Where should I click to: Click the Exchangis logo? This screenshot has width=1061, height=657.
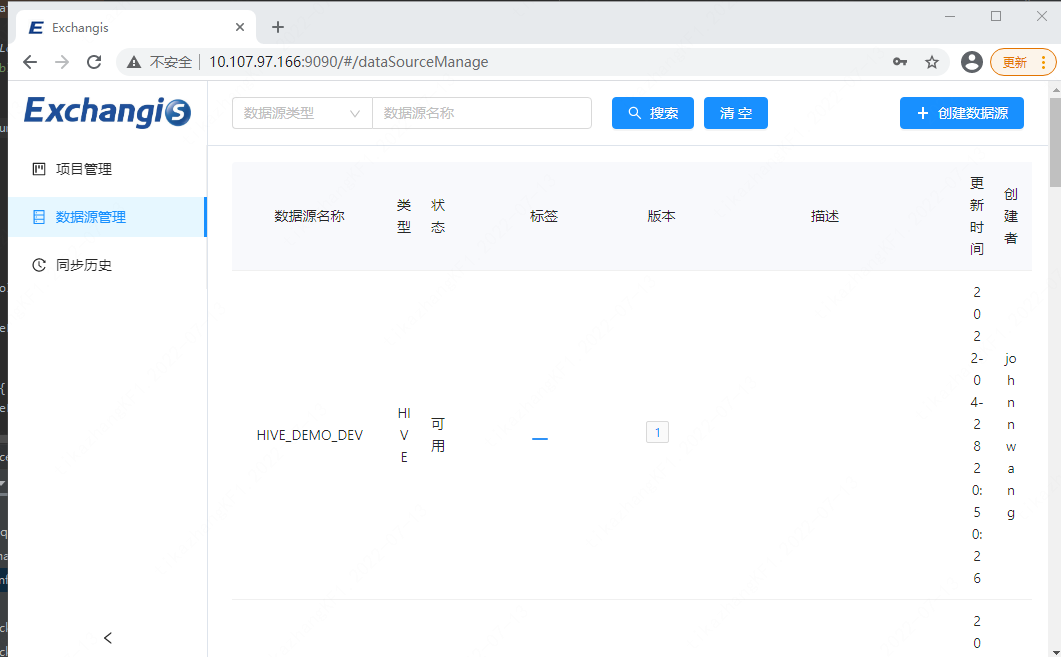(x=106, y=112)
